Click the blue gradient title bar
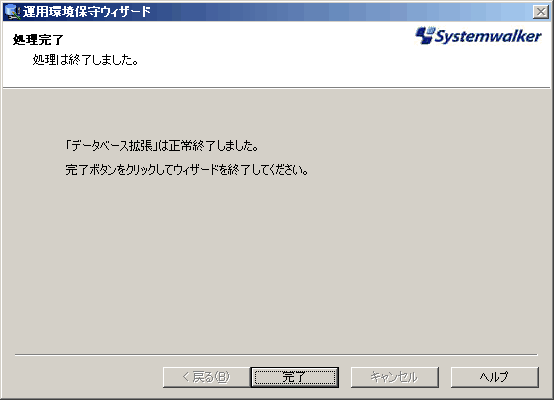This screenshot has width=554, height=400. pos(339,12)
